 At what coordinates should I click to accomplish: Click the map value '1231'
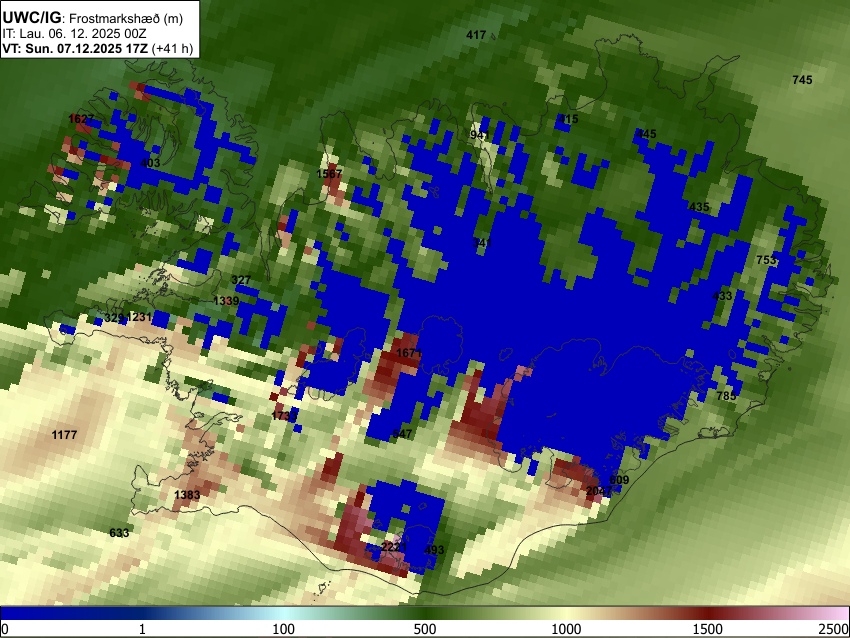coord(139,317)
